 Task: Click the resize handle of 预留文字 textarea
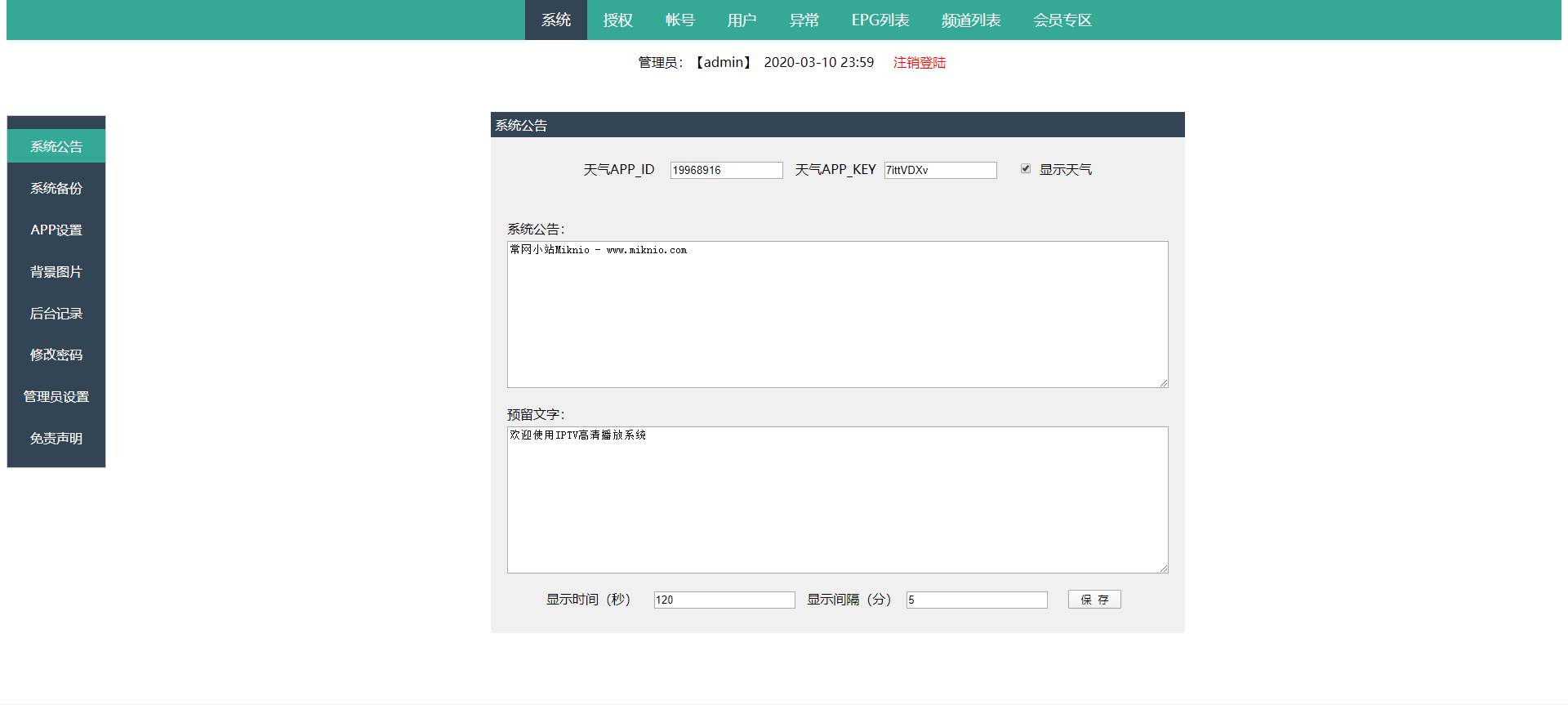(x=1163, y=568)
